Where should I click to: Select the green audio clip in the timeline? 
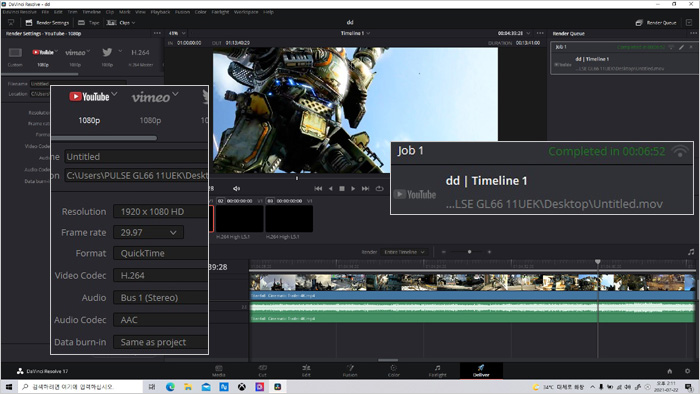472,312
